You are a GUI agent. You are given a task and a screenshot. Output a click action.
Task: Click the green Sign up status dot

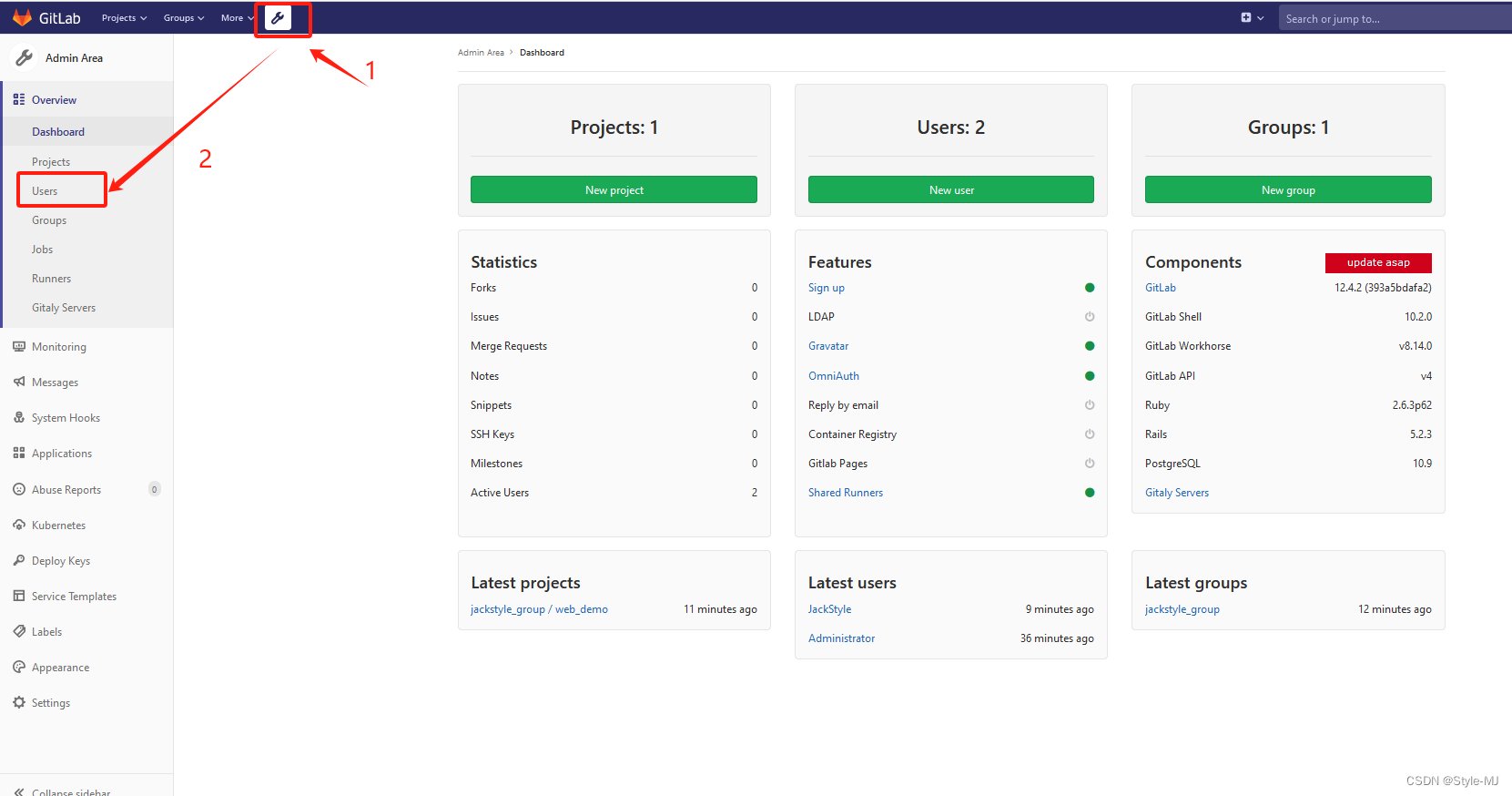(x=1090, y=288)
